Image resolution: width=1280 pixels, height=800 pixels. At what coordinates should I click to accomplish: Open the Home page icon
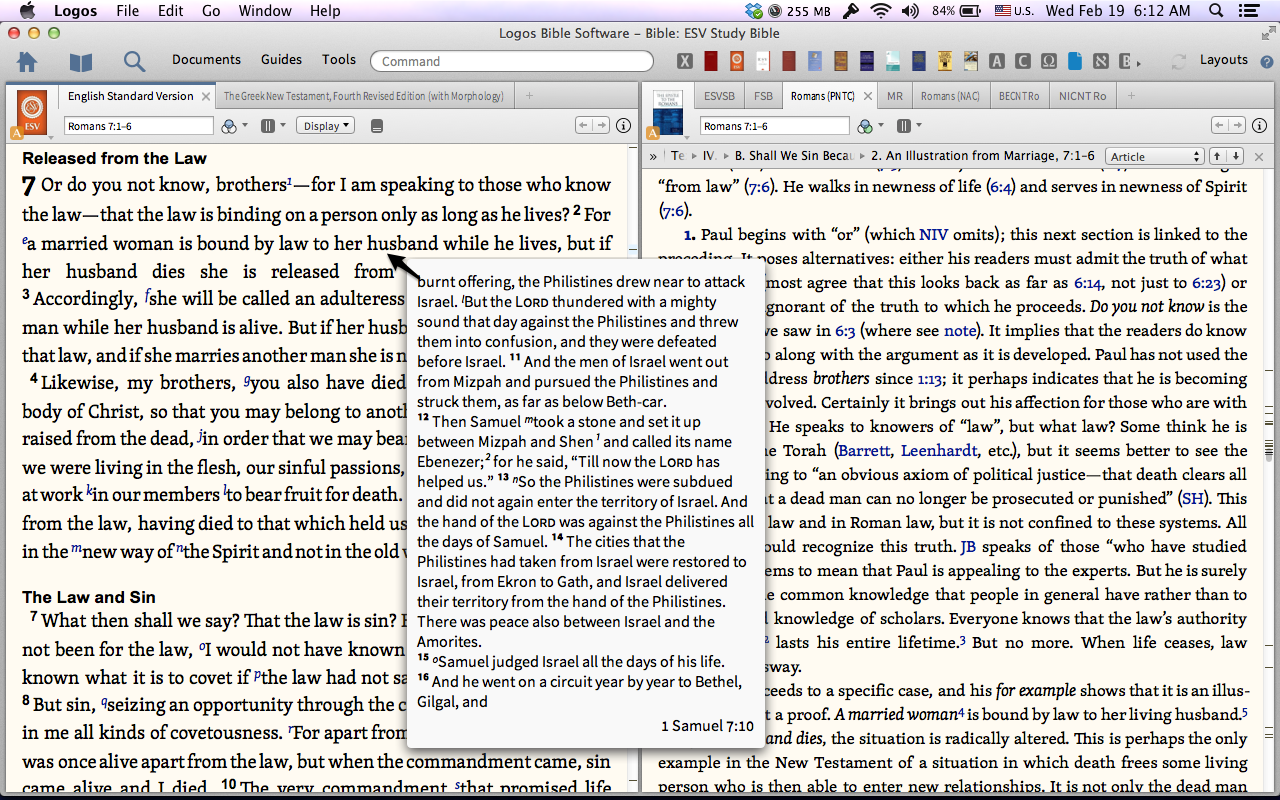click(27, 61)
